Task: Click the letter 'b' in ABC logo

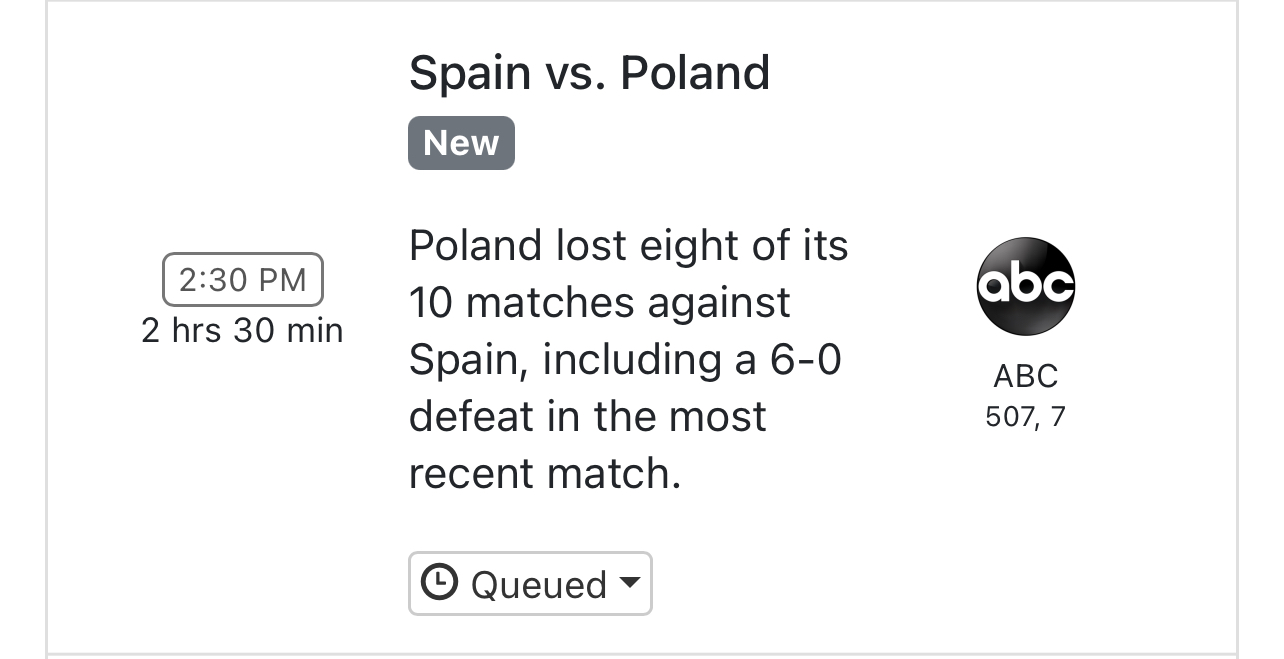Action: coord(1025,284)
